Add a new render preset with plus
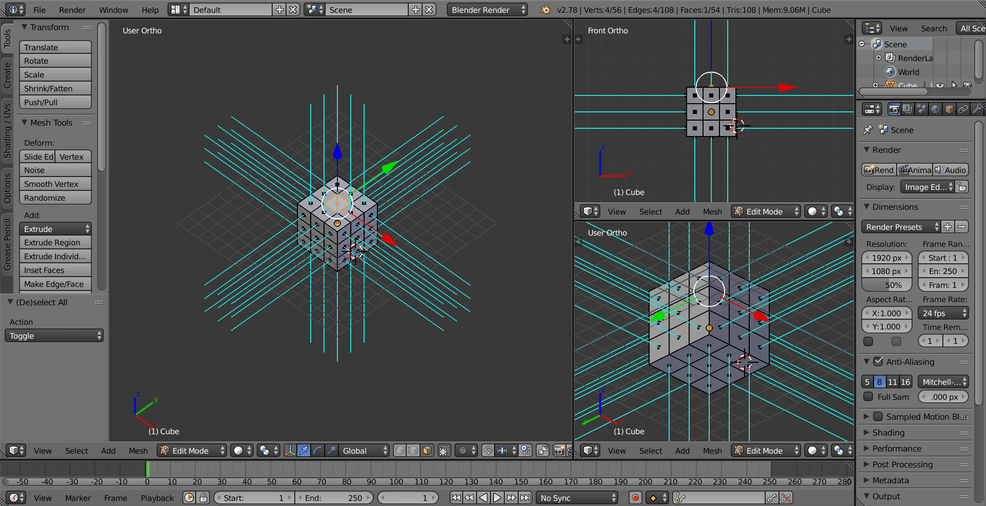Image resolution: width=986 pixels, height=506 pixels. click(x=948, y=227)
